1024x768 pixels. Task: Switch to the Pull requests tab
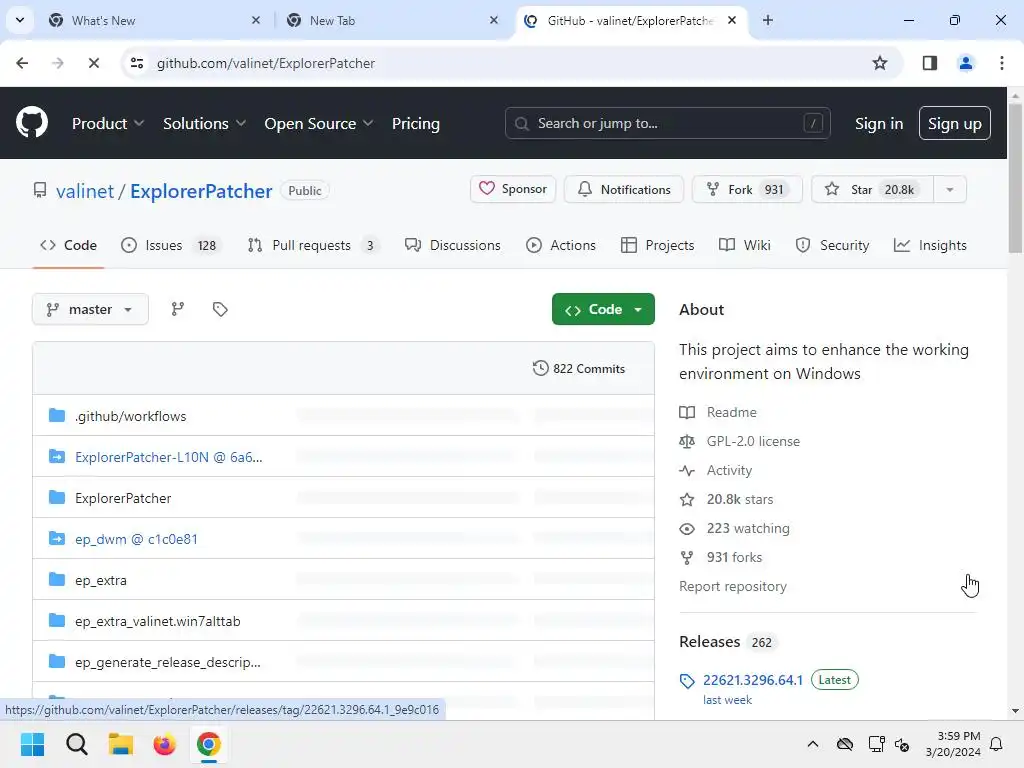pos(313,245)
